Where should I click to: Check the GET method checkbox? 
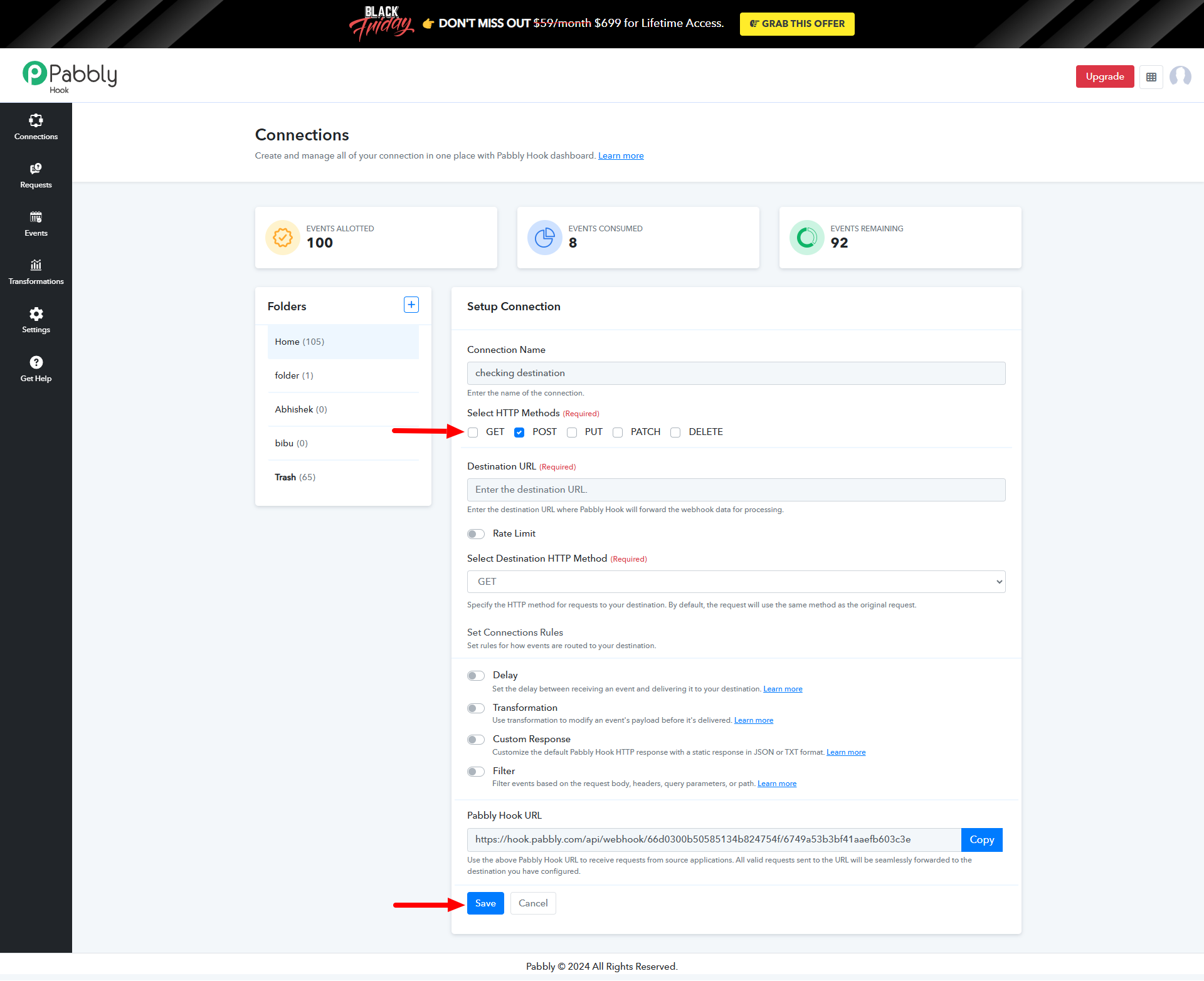(473, 433)
